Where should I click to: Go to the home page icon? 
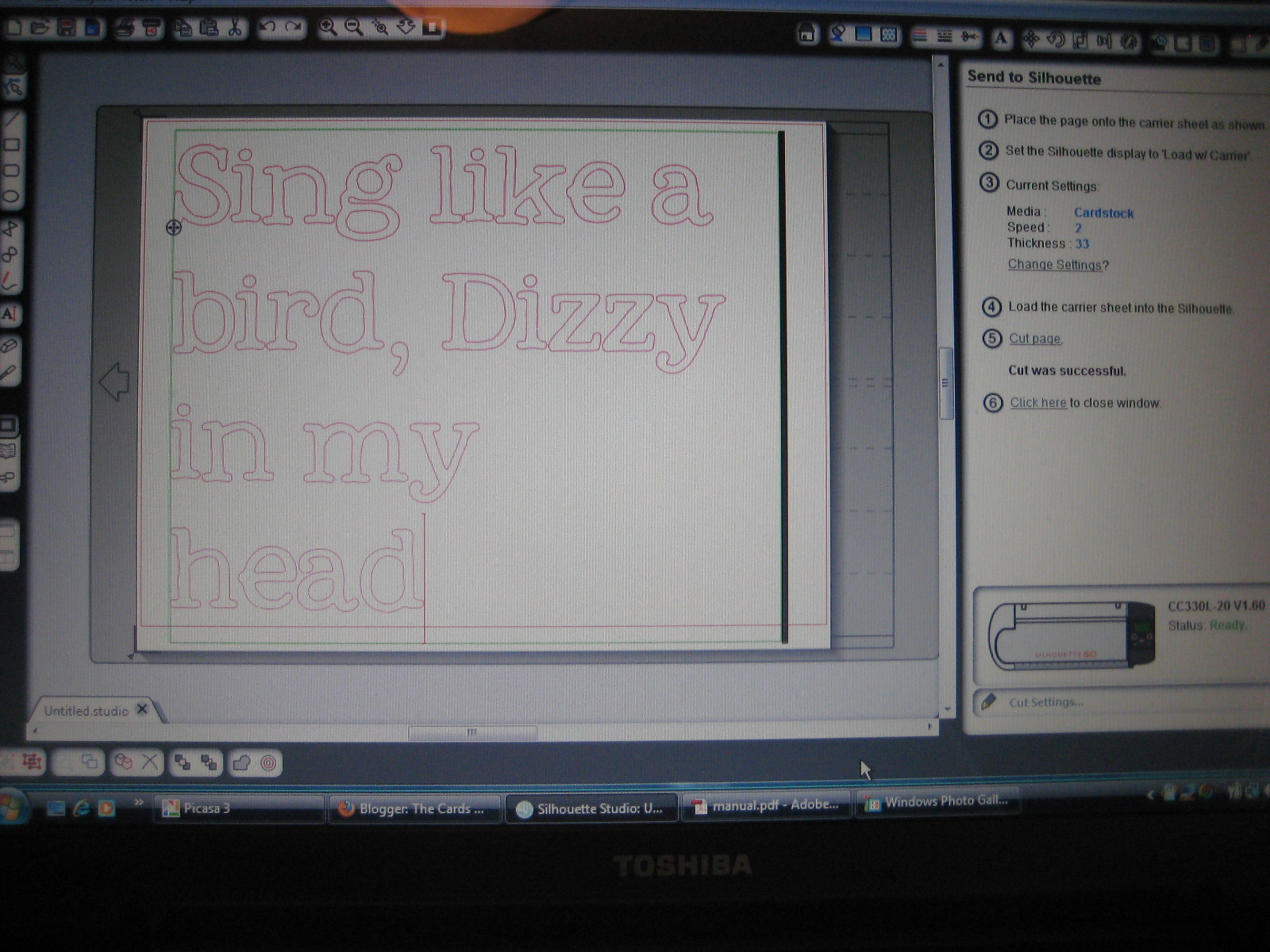tap(806, 33)
